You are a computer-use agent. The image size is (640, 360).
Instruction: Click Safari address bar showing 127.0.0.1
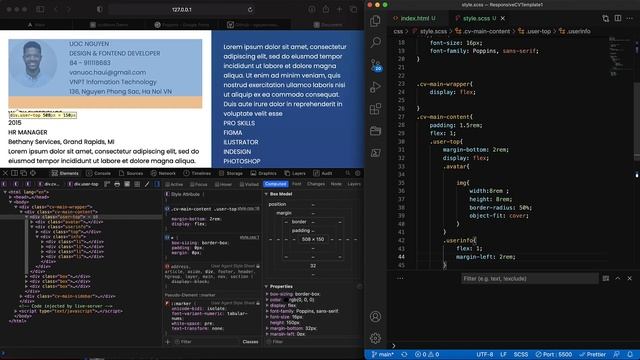[182, 9]
